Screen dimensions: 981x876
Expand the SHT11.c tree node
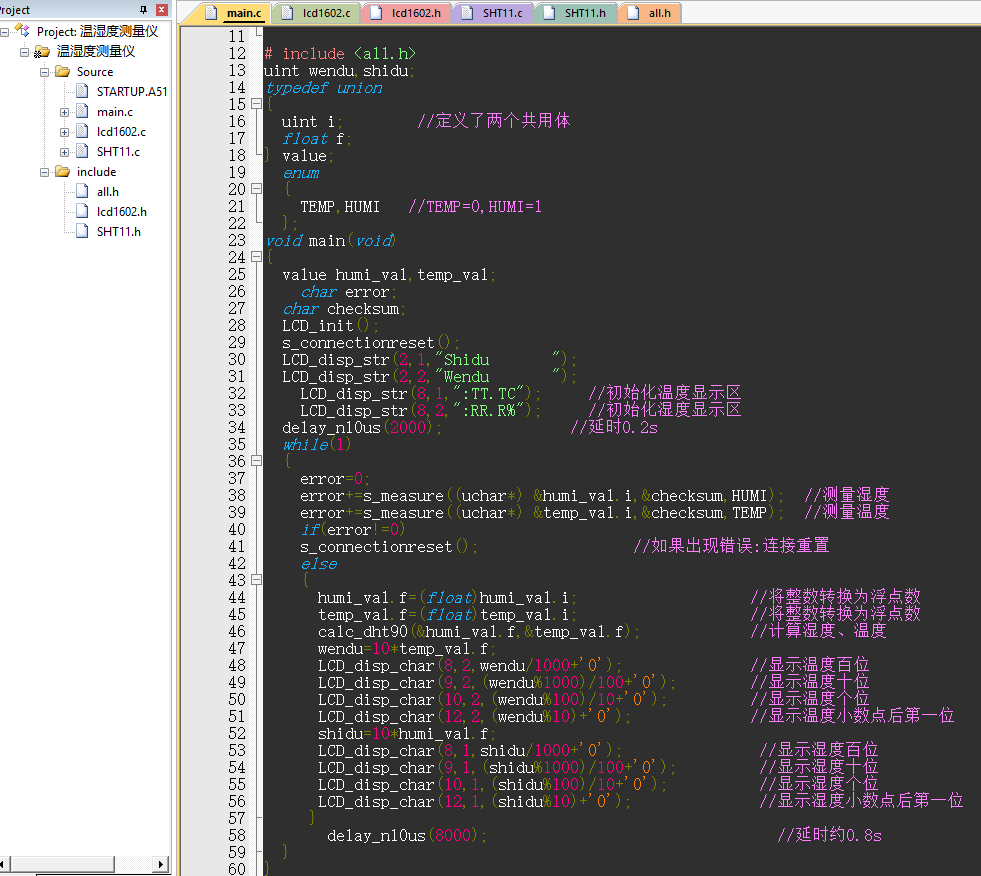(64, 152)
